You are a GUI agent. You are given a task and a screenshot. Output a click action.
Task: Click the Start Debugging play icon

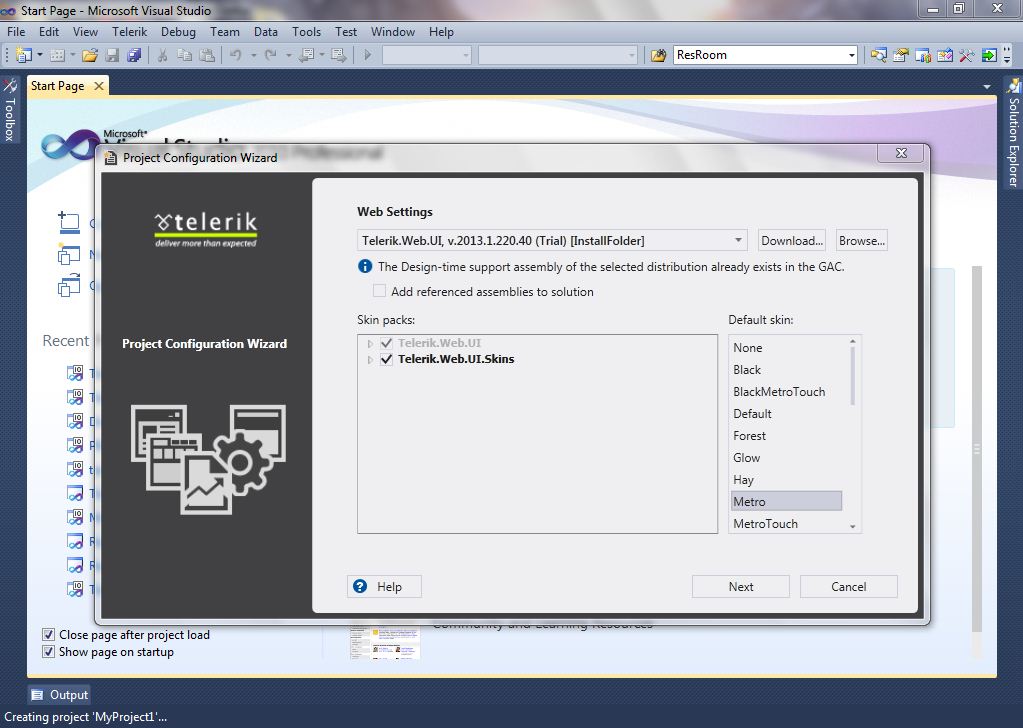(x=367, y=55)
